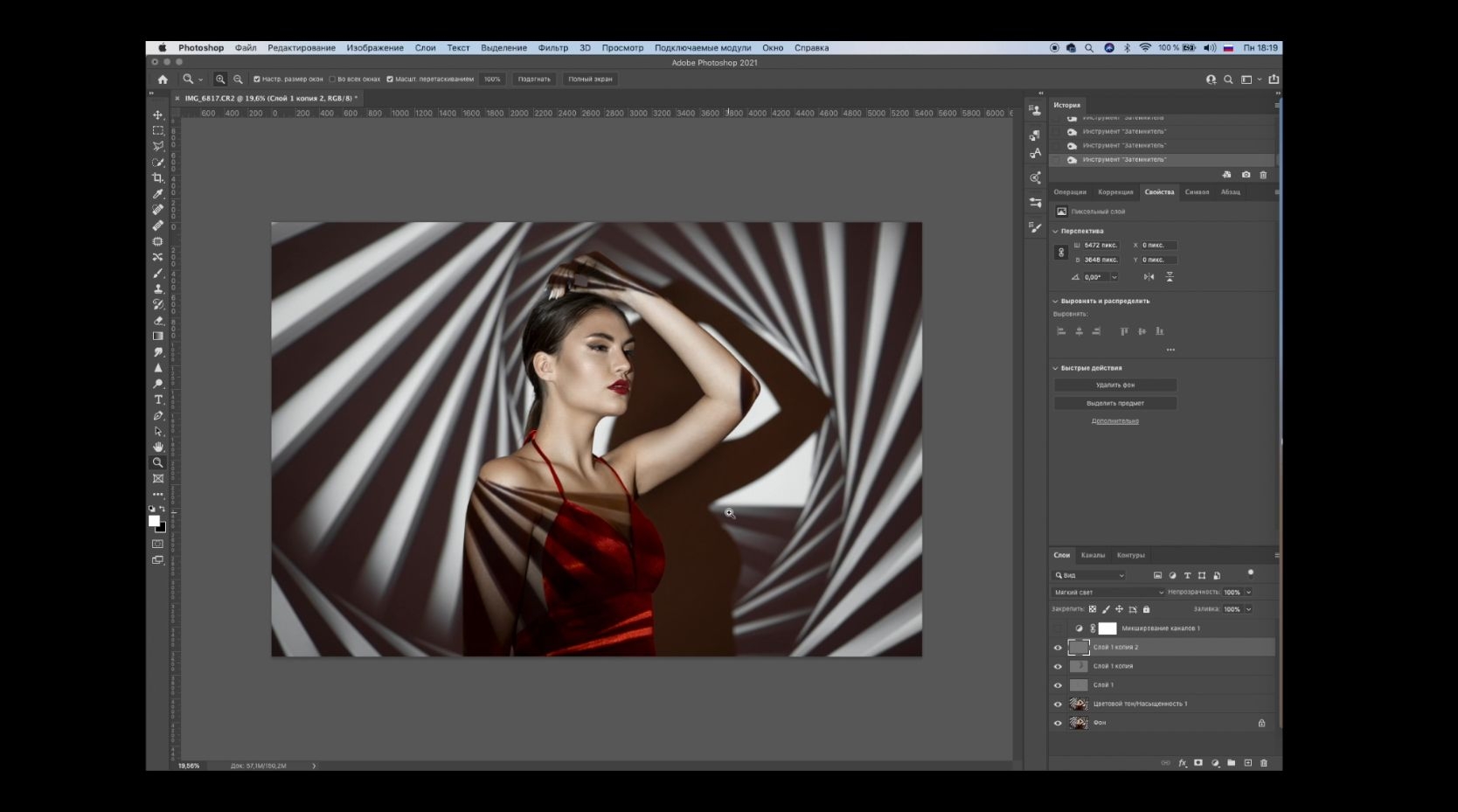Viewport: 1458px width, 812px height.
Task: Switch to the 'Каналы' tab
Action: (1093, 555)
